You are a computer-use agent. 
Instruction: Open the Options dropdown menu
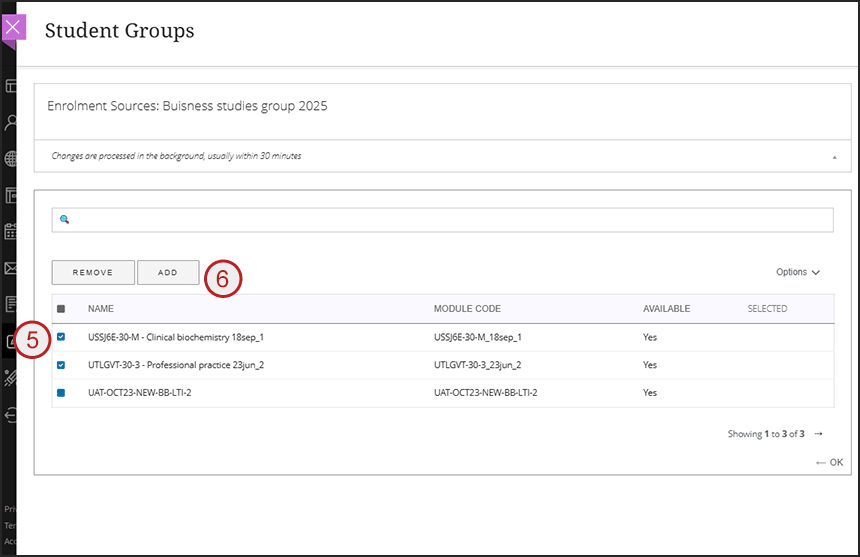797,272
